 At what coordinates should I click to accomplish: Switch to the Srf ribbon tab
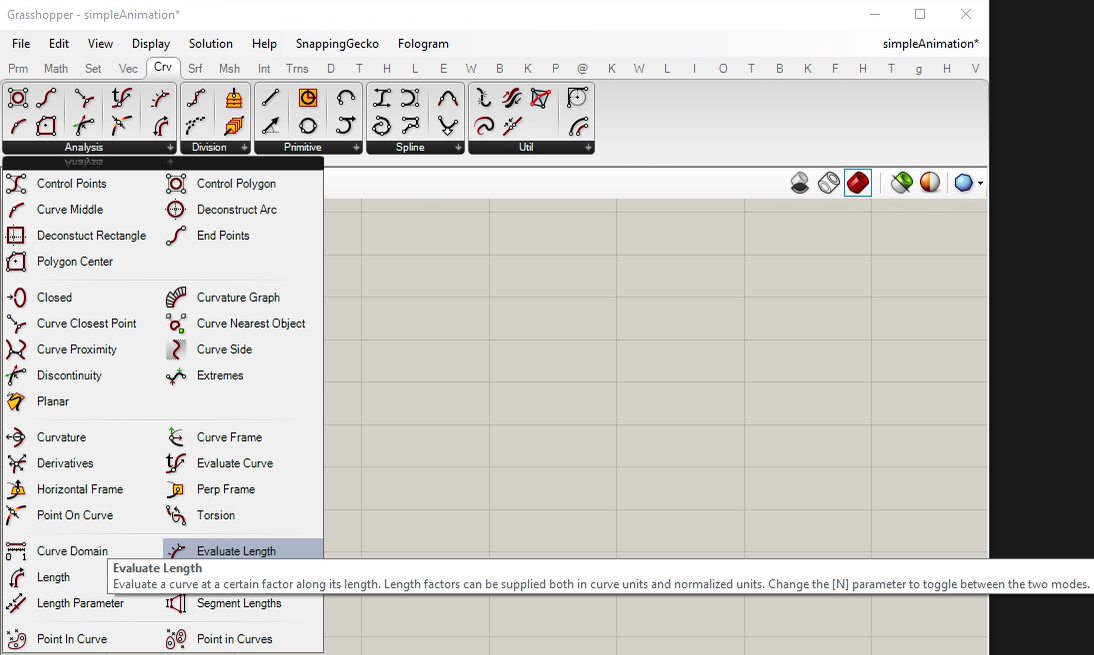pyautogui.click(x=195, y=68)
